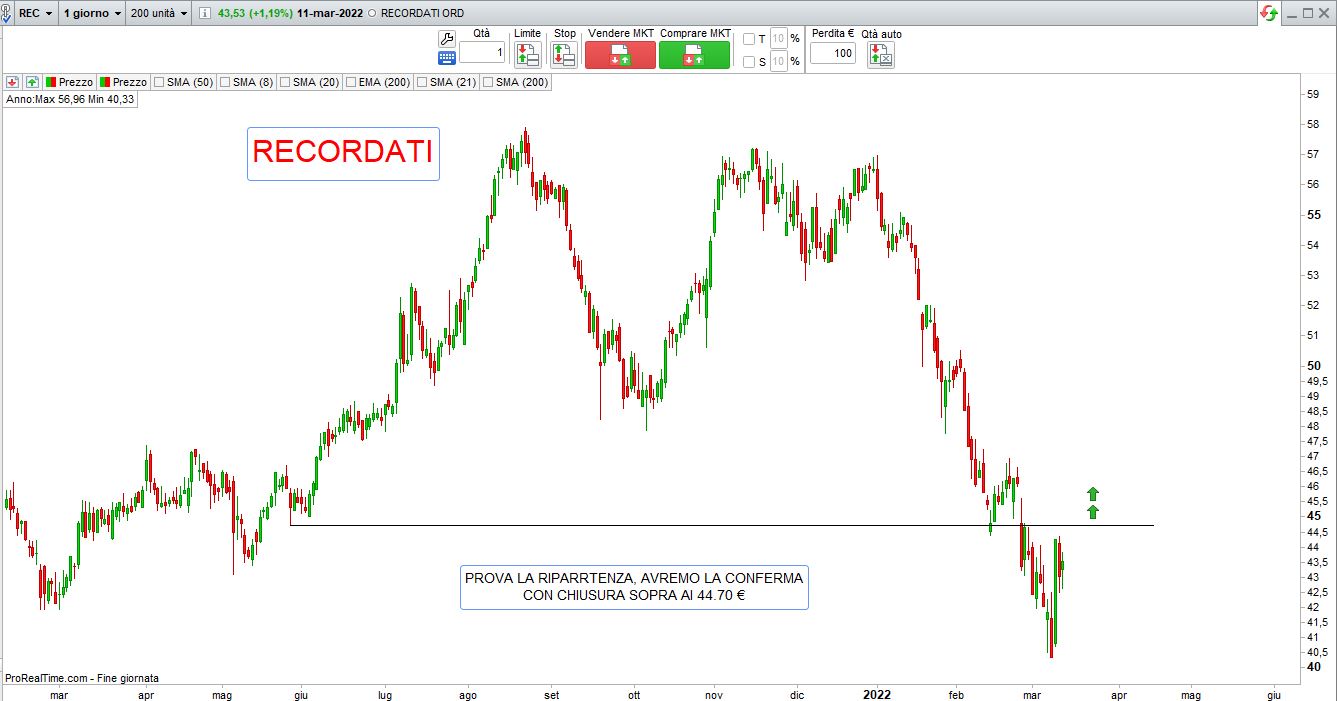The height and width of the screenshot is (701, 1337).
Task: Click the Limite order icon
Action: 527,55
